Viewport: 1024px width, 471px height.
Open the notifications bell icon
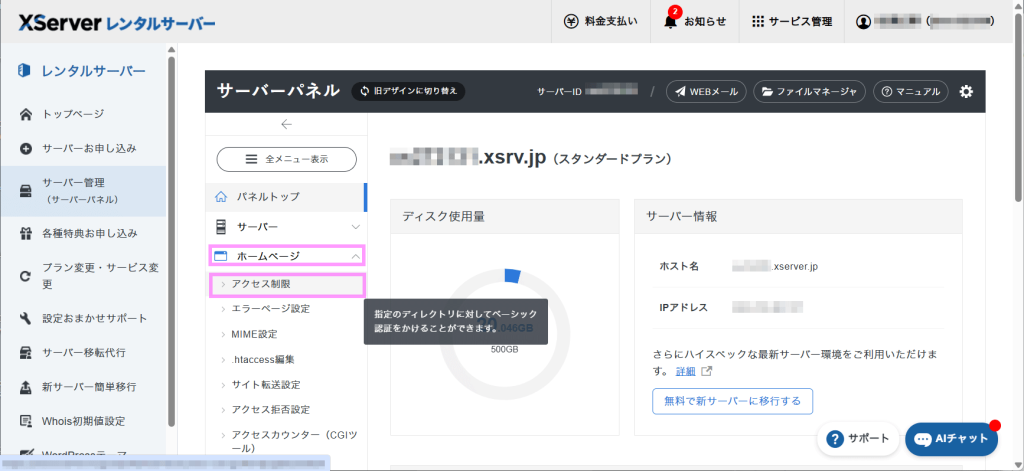[x=670, y=21]
